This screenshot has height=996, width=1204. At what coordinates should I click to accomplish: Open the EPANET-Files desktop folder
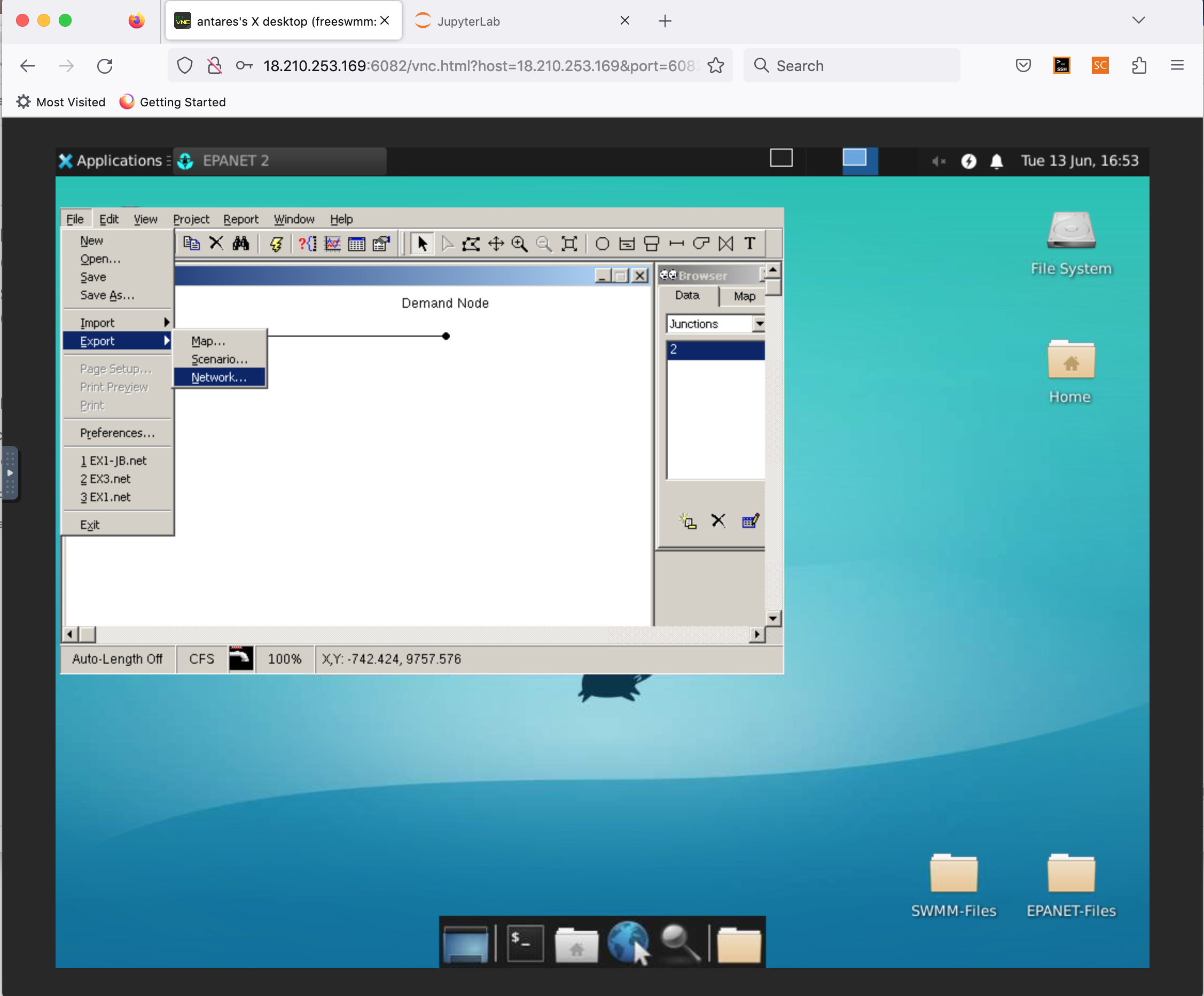(1070, 884)
